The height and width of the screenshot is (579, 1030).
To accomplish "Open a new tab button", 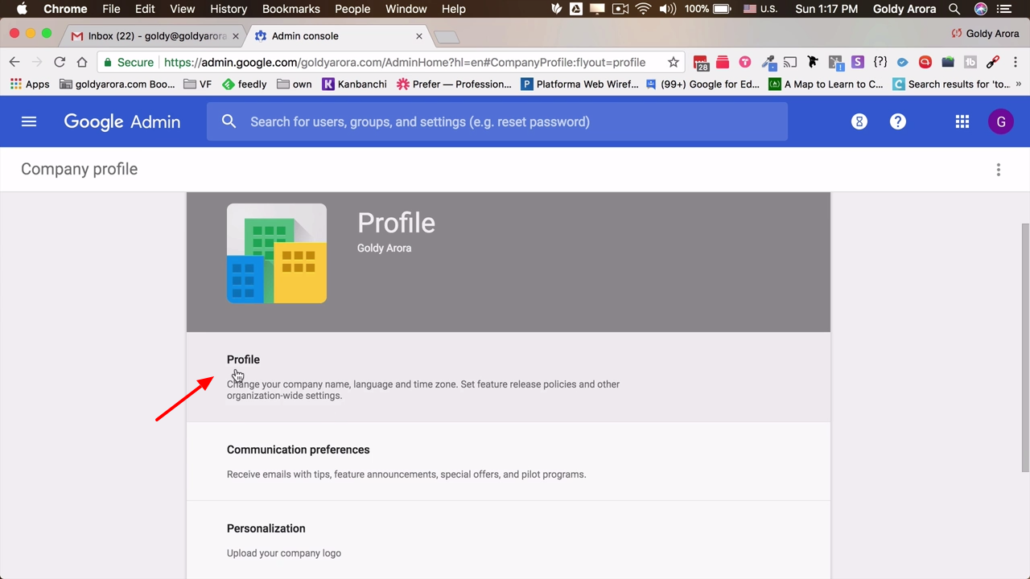I will [x=447, y=37].
